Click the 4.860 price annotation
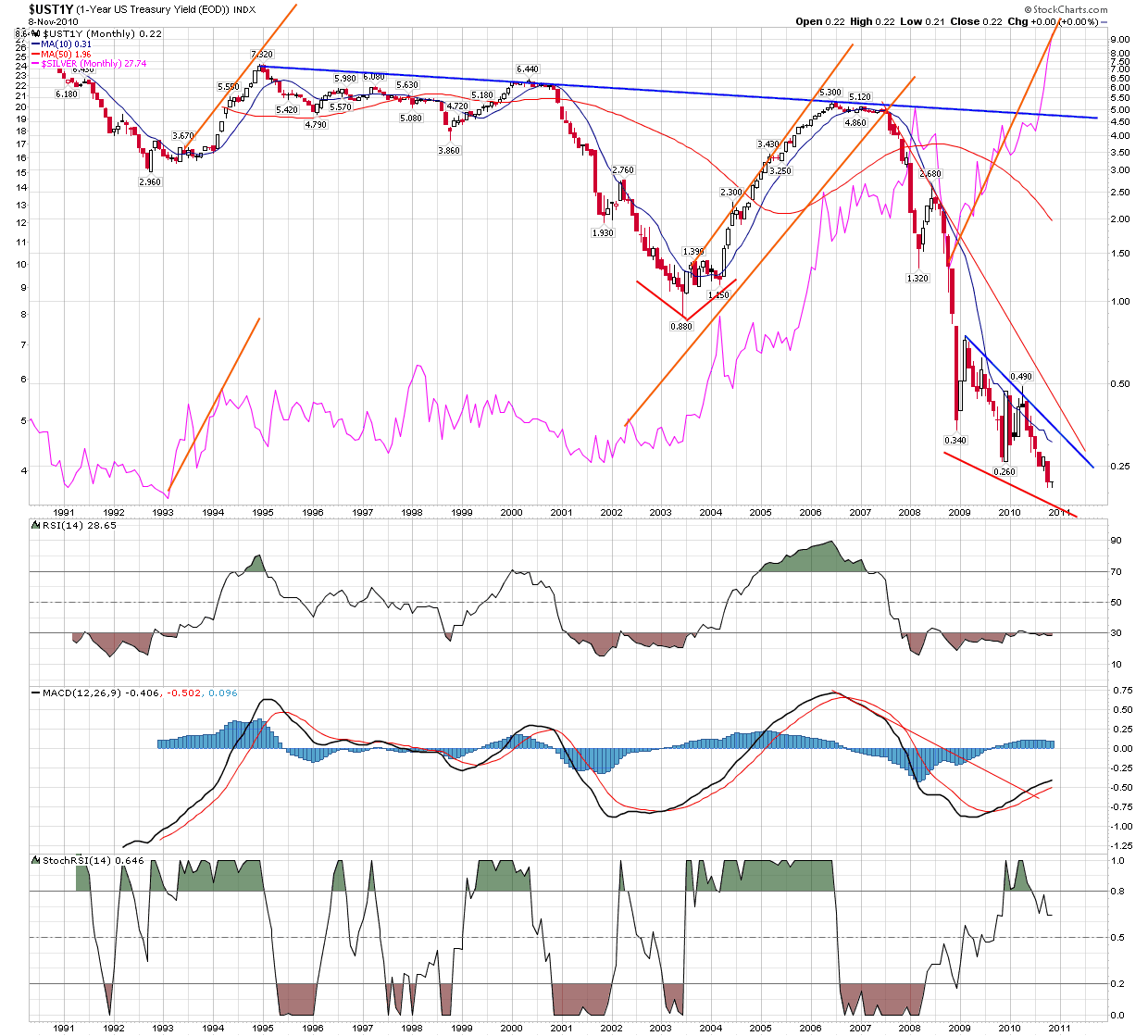The width and height of the screenshot is (1148, 1036). 855,123
